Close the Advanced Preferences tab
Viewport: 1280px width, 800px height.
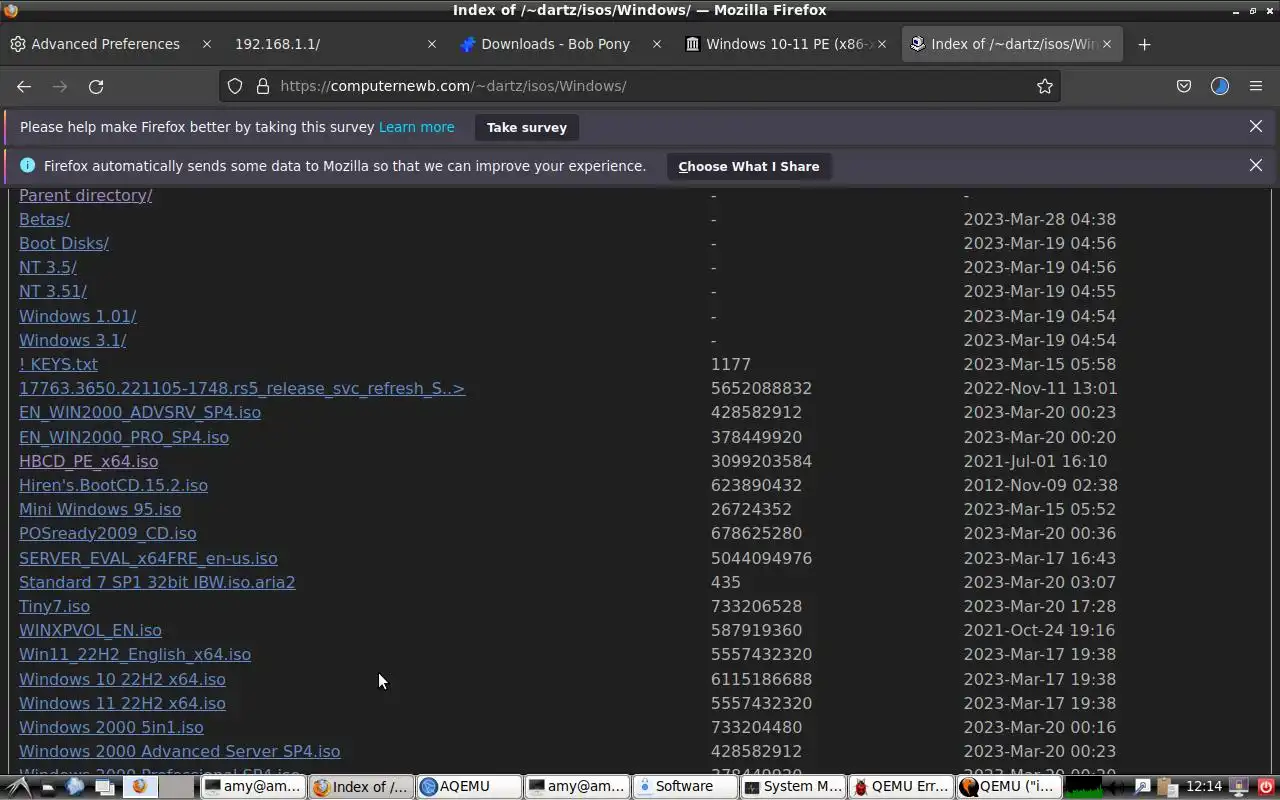(207, 44)
